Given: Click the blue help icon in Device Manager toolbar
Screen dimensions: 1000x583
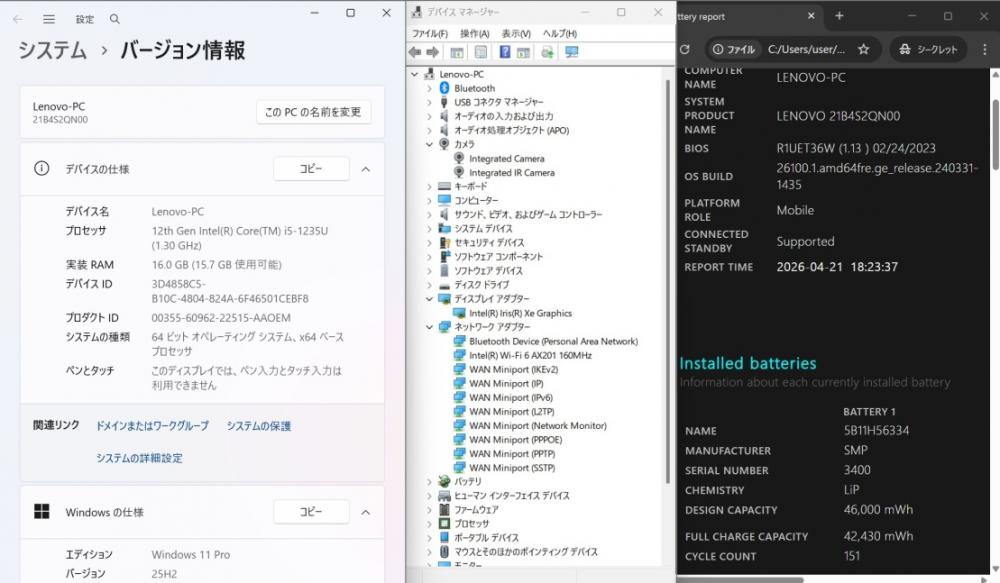Looking at the screenshot, I should [x=504, y=52].
